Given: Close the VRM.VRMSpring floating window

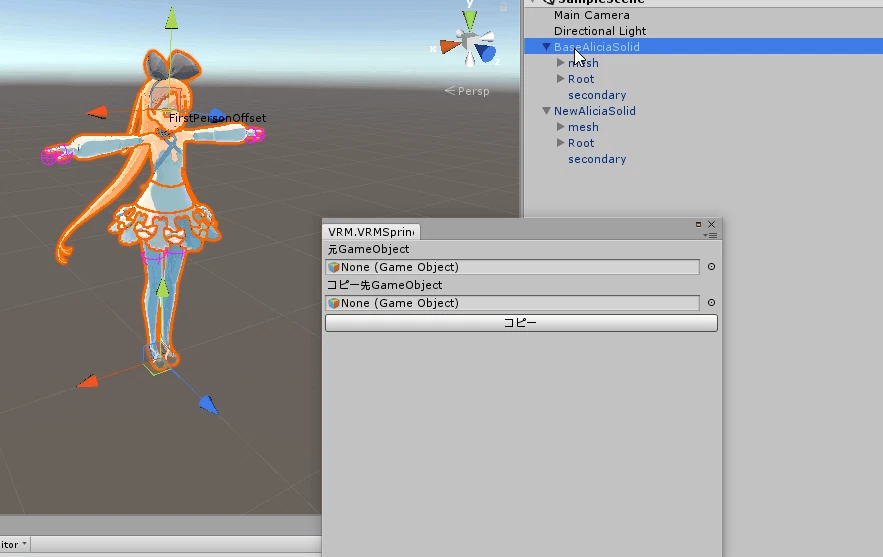Looking at the screenshot, I should click(x=711, y=224).
